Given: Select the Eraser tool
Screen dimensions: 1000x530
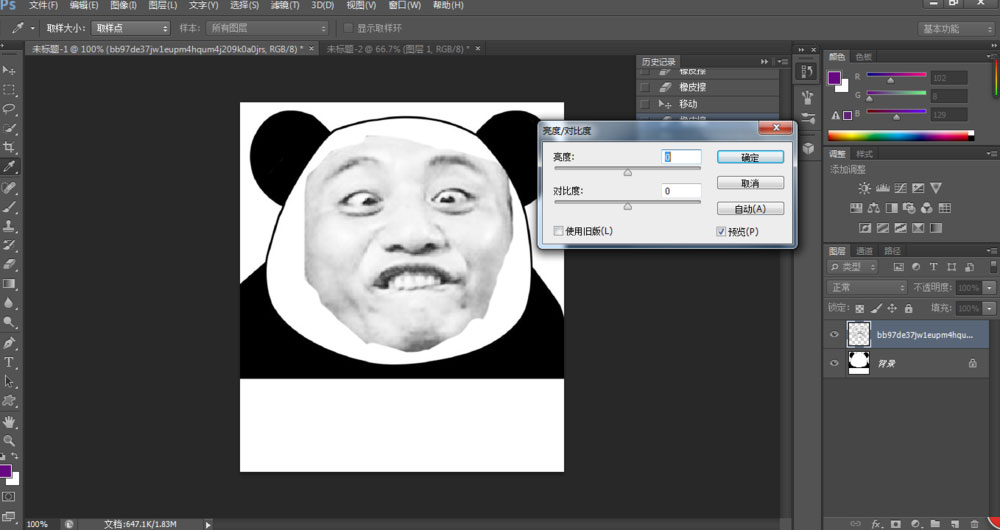Looking at the screenshot, I should click(x=9, y=265).
